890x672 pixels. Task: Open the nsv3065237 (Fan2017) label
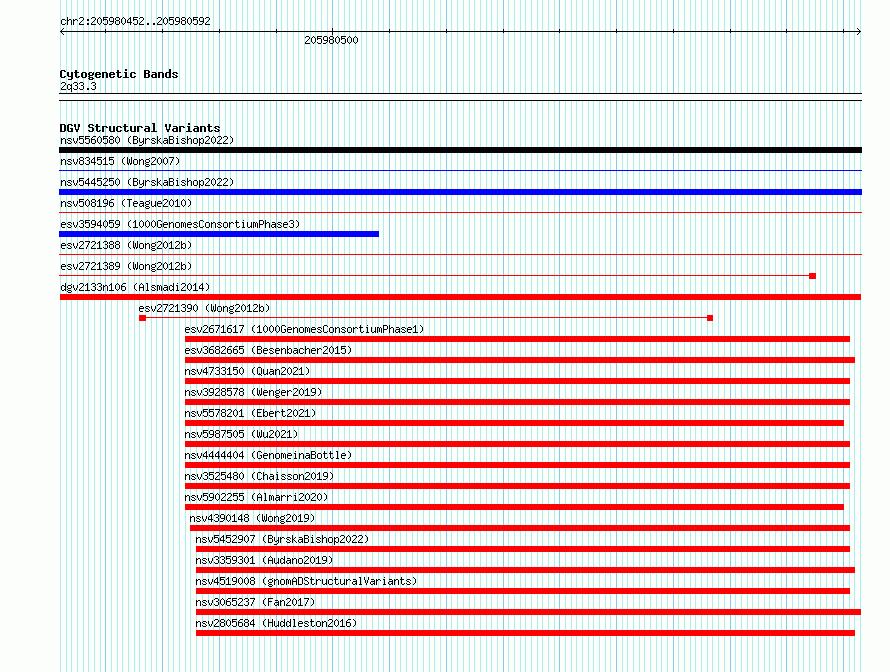point(255,602)
